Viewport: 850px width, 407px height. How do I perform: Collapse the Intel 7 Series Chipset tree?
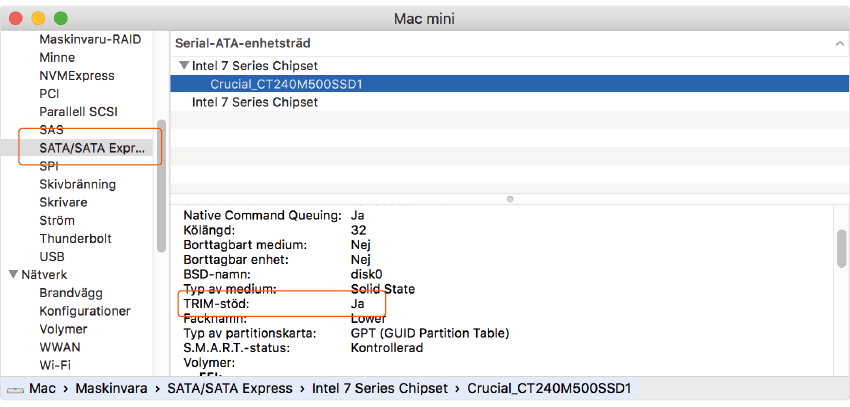(183, 66)
